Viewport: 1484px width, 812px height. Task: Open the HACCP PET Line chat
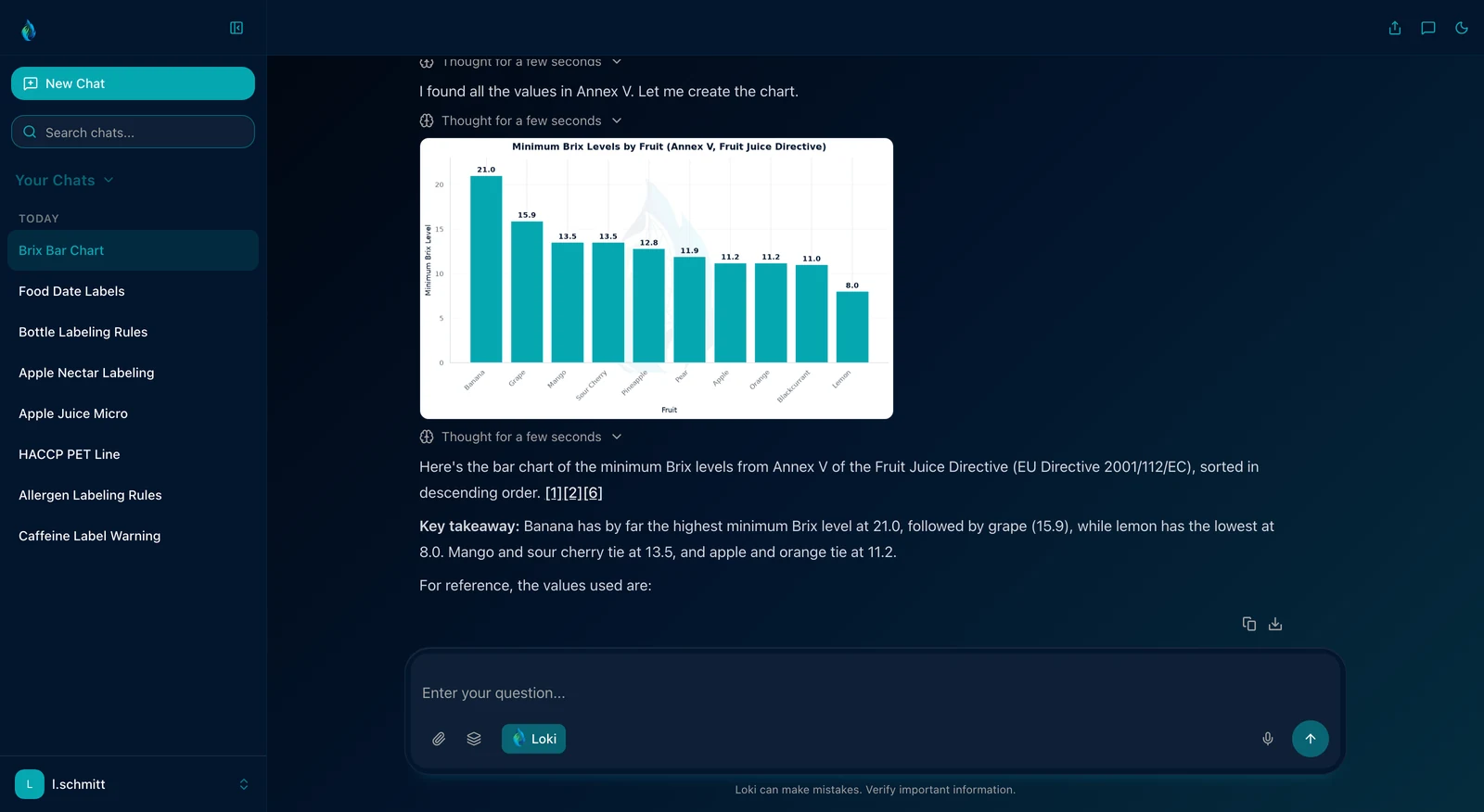(133, 454)
